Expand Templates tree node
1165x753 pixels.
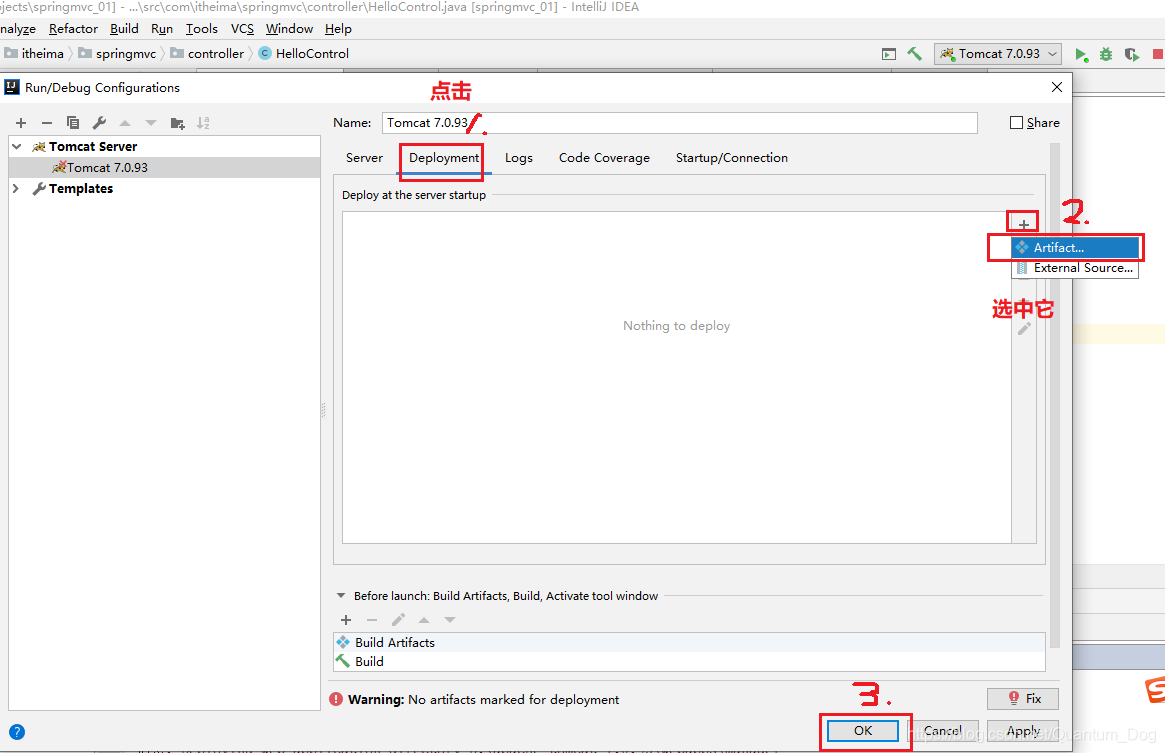tap(16, 189)
